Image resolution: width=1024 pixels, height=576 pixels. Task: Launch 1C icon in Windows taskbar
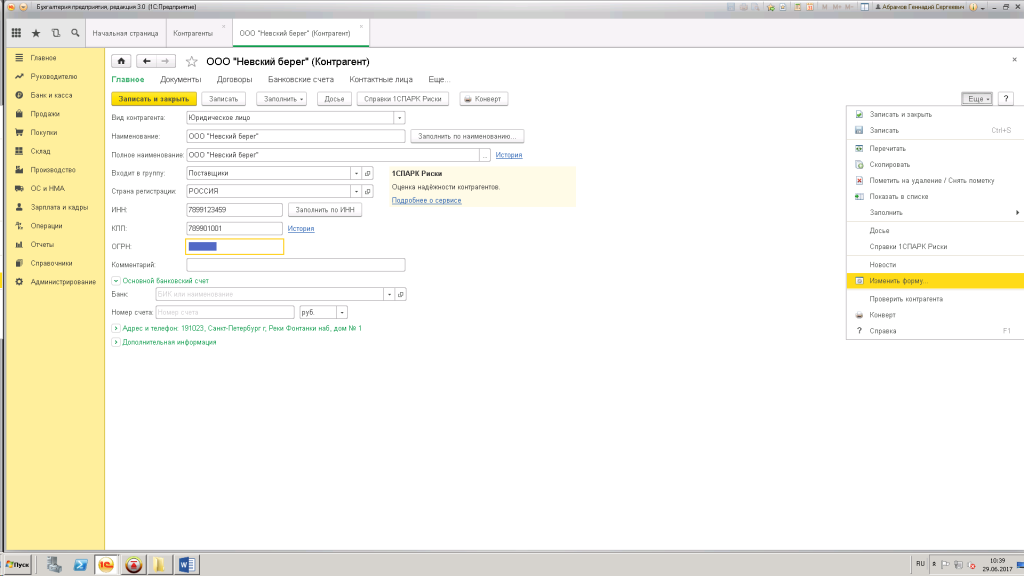coord(106,565)
